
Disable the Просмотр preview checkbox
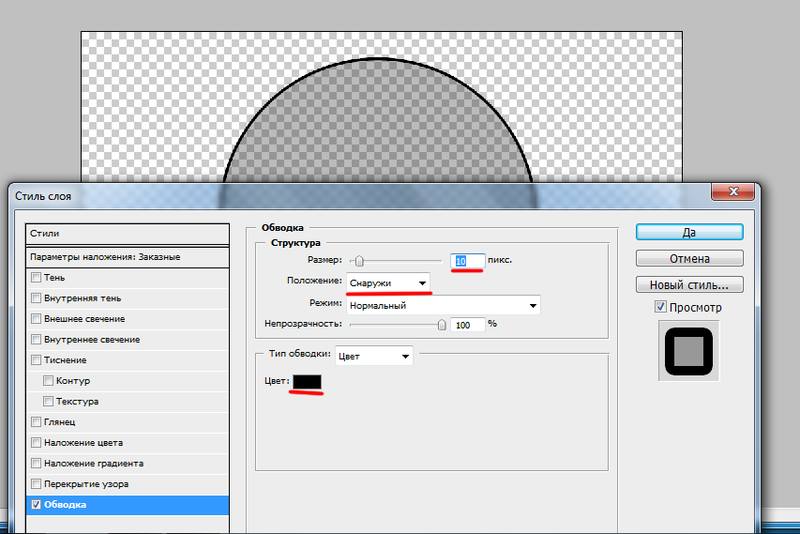(661, 307)
